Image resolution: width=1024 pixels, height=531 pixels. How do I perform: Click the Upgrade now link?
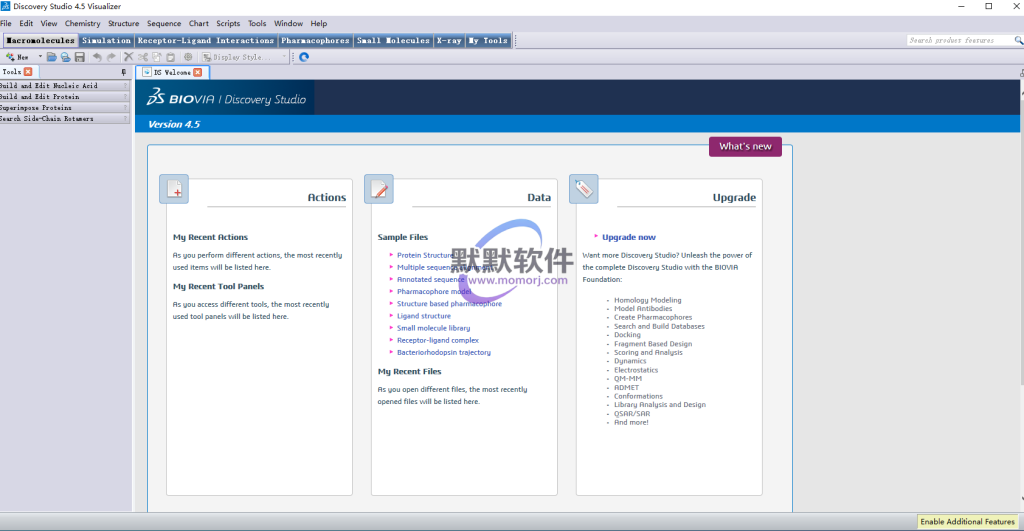629,237
